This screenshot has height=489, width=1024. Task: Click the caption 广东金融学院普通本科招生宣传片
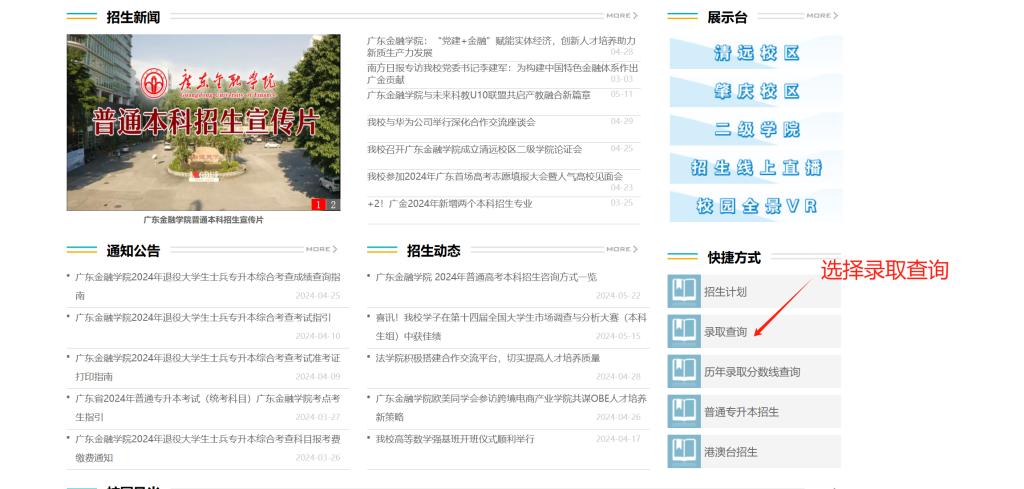coord(204,220)
